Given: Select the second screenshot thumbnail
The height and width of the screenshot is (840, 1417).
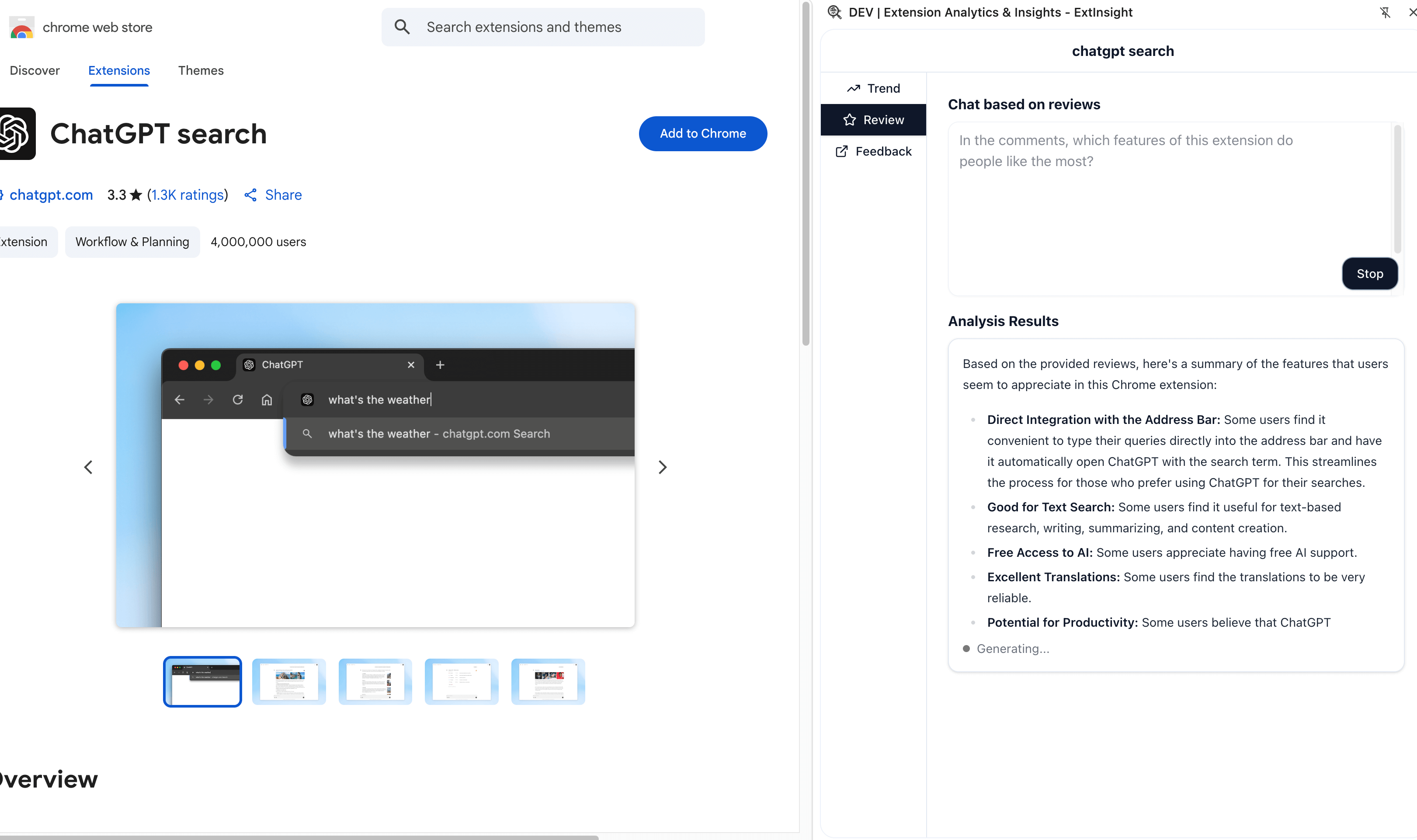Looking at the screenshot, I should pos(288,681).
